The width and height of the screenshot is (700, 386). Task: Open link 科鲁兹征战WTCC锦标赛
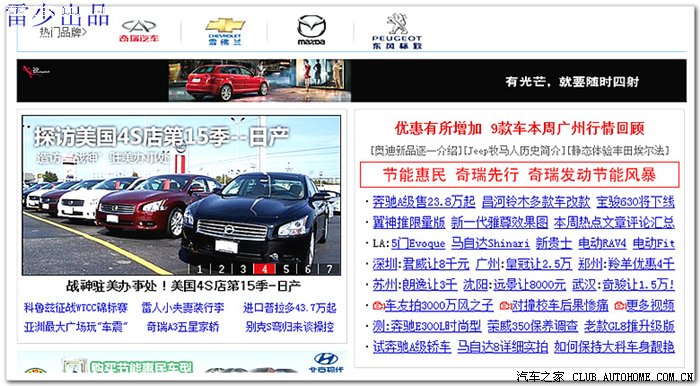coord(76,307)
